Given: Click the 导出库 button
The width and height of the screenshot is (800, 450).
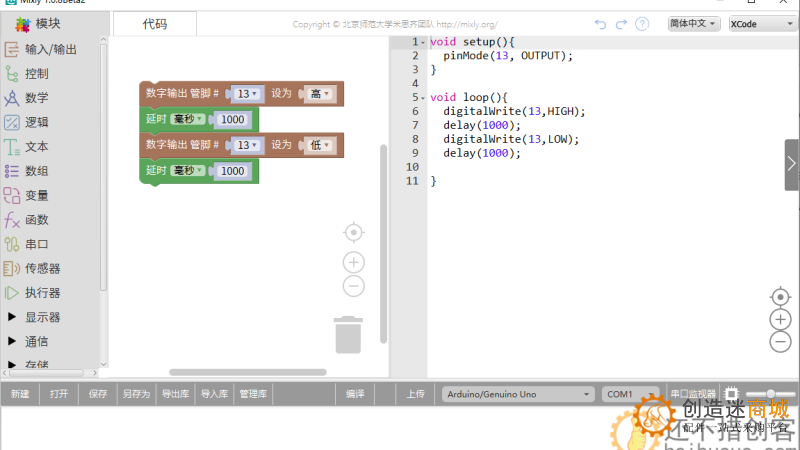Looking at the screenshot, I should point(176,394).
